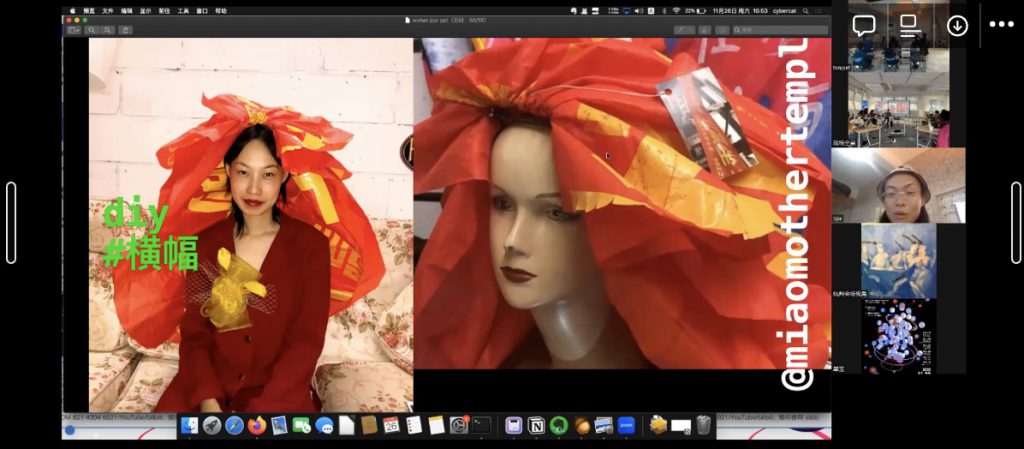Launch Notion from the Dock
Viewport: 1024px width, 449px height.
[x=536, y=426]
